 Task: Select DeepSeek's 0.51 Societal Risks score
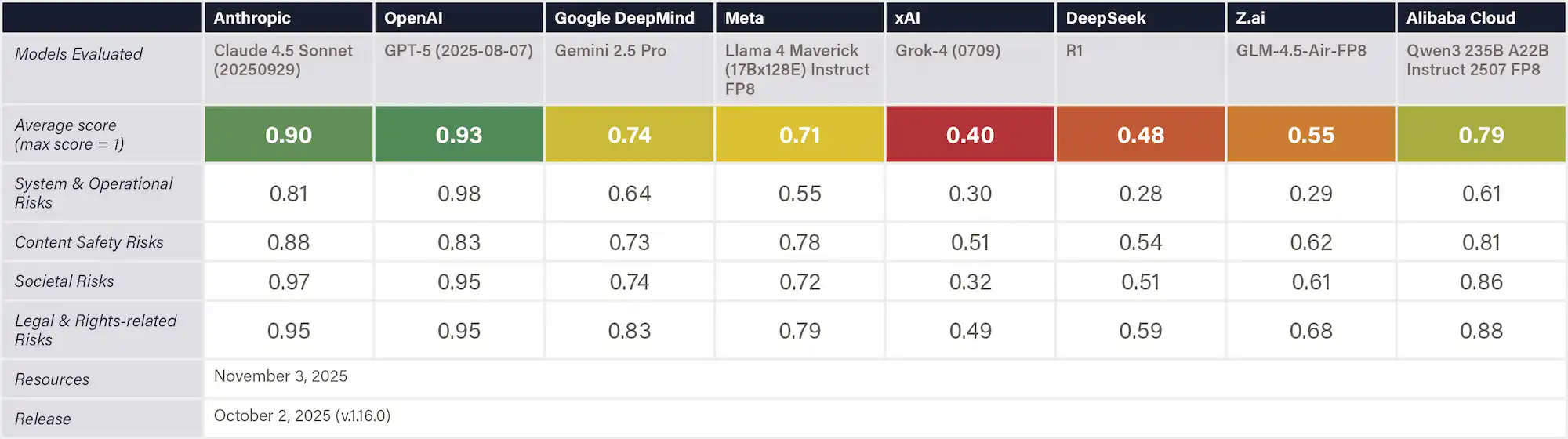(x=1140, y=282)
